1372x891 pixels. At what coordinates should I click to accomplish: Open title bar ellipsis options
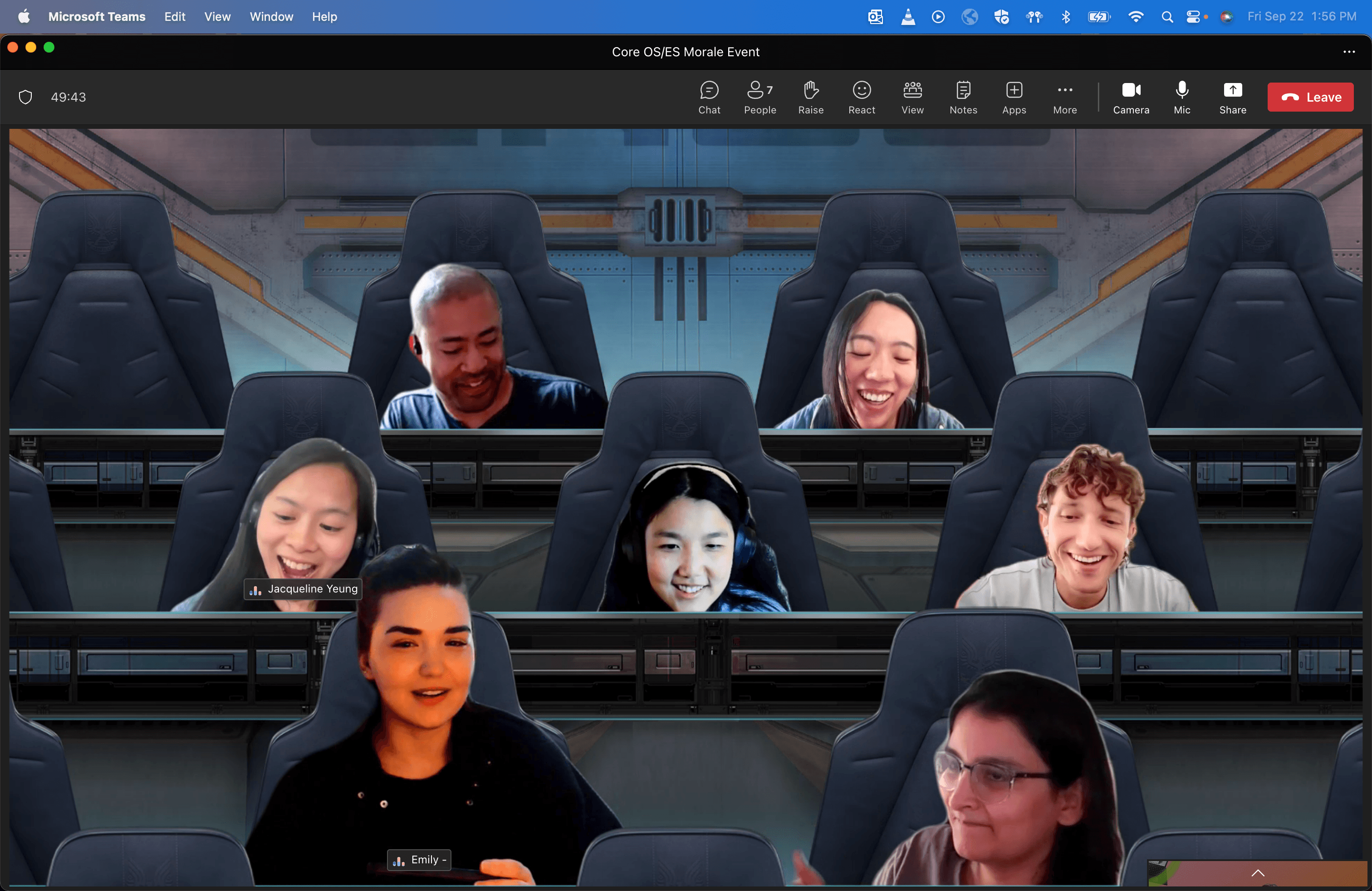tap(1349, 52)
